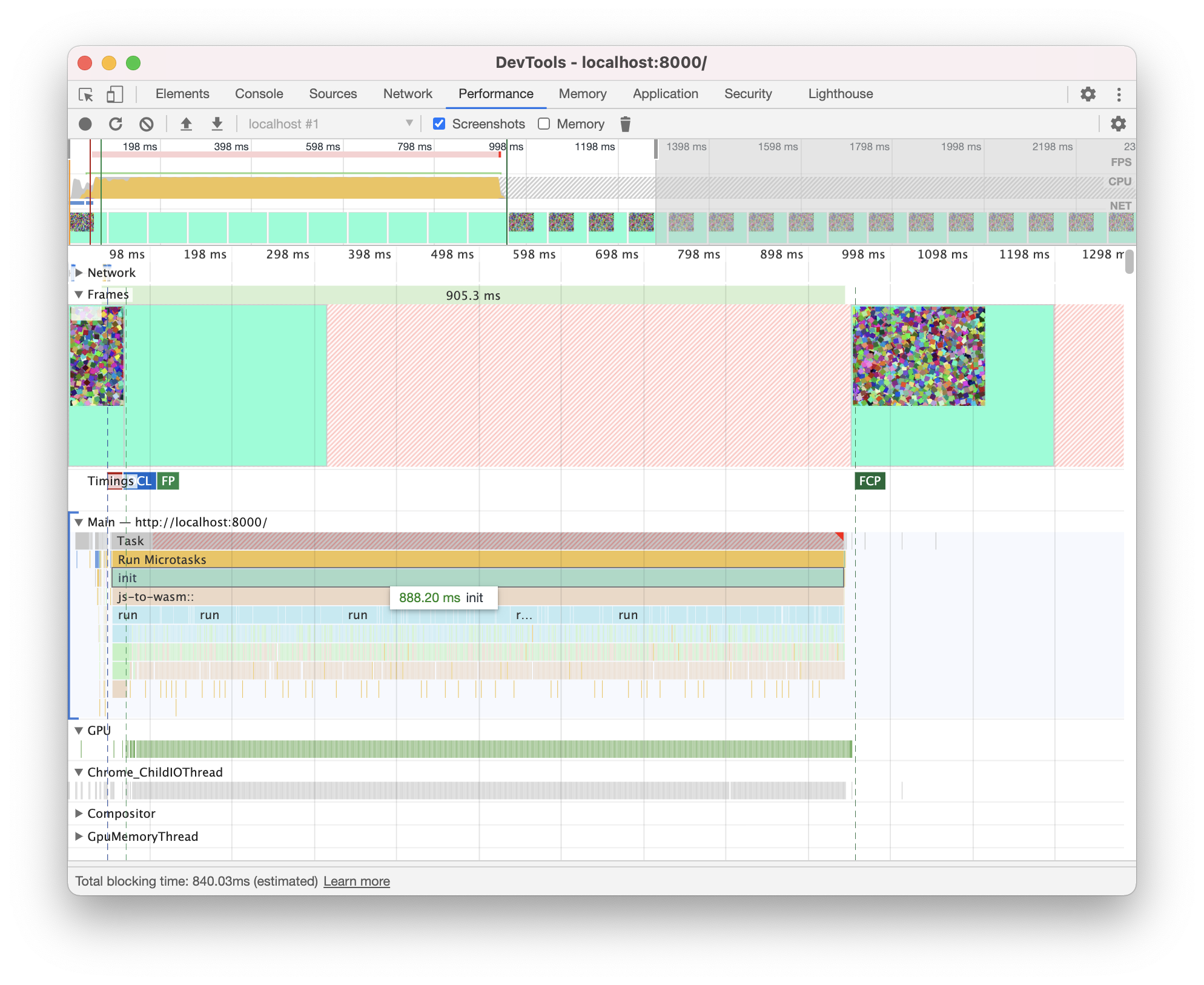1204x985 pixels.
Task: Click the flame chart vertical scrollbar
Action: [x=1129, y=263]
